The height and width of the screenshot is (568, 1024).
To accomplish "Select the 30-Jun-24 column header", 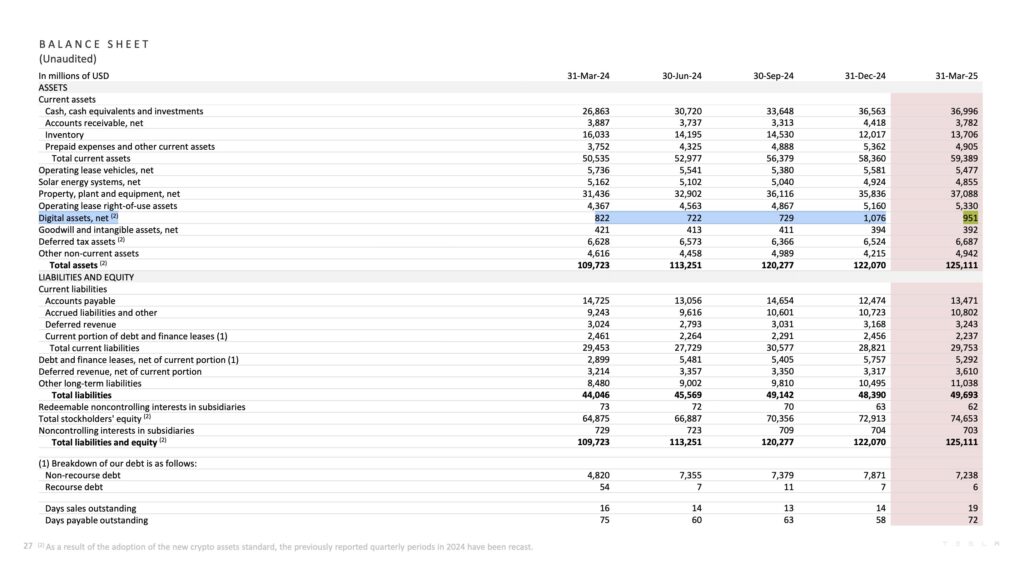I will pos(682,76).
